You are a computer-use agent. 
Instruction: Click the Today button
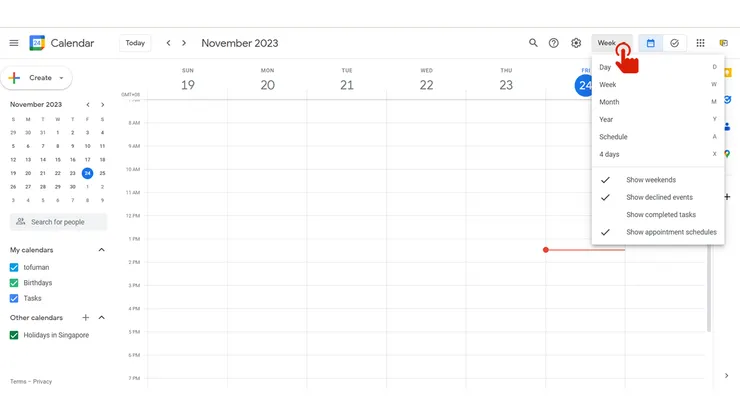135,43
